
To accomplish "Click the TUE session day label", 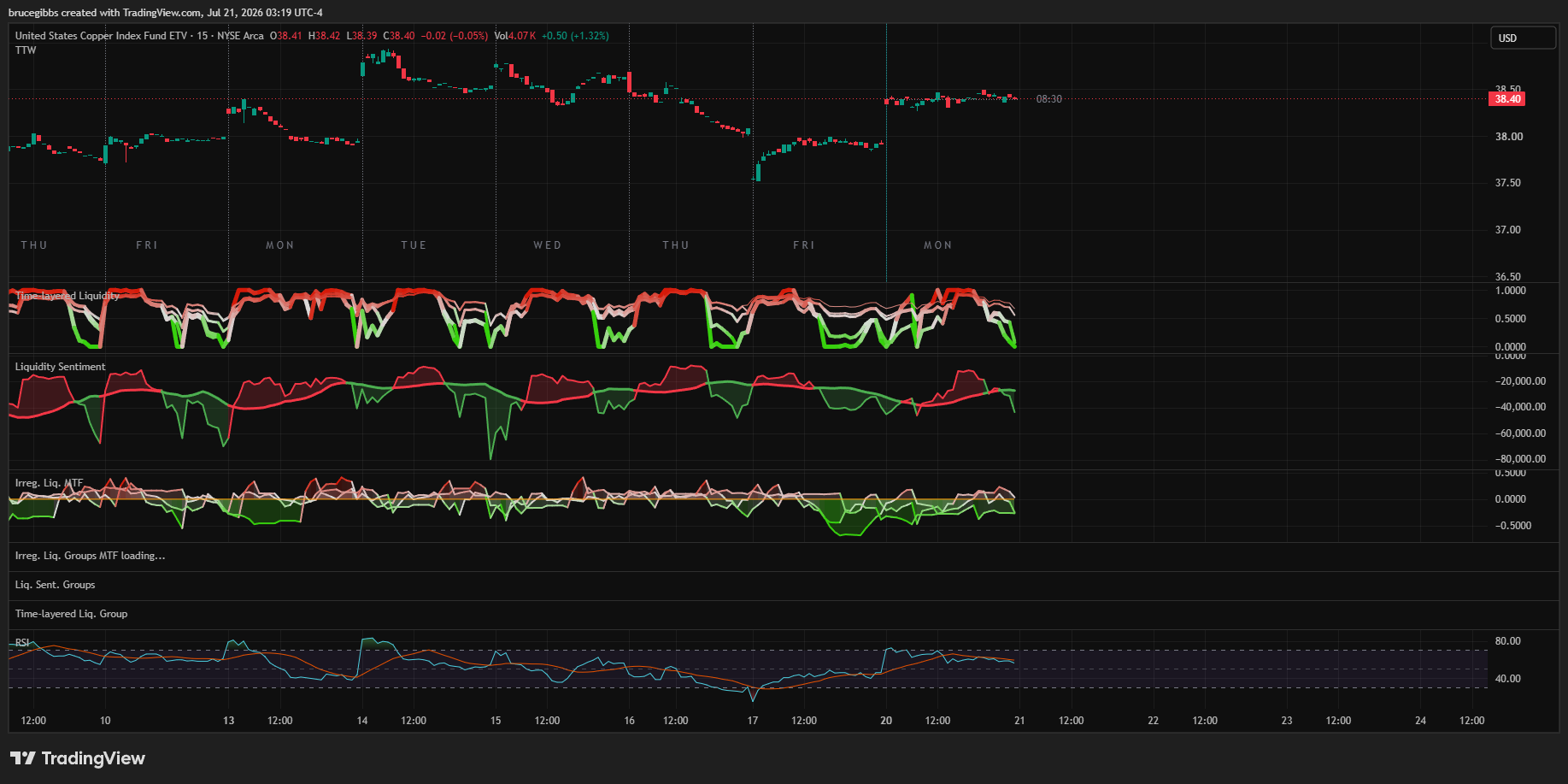I will pos(414,245).
